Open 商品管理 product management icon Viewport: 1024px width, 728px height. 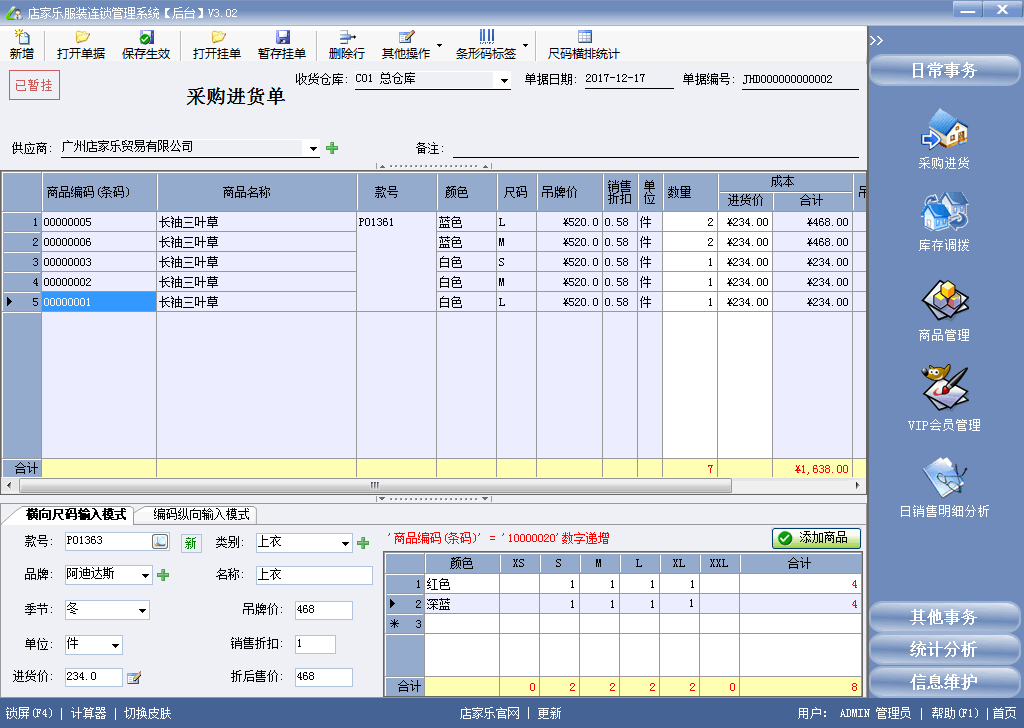click(x=944, y=311)
